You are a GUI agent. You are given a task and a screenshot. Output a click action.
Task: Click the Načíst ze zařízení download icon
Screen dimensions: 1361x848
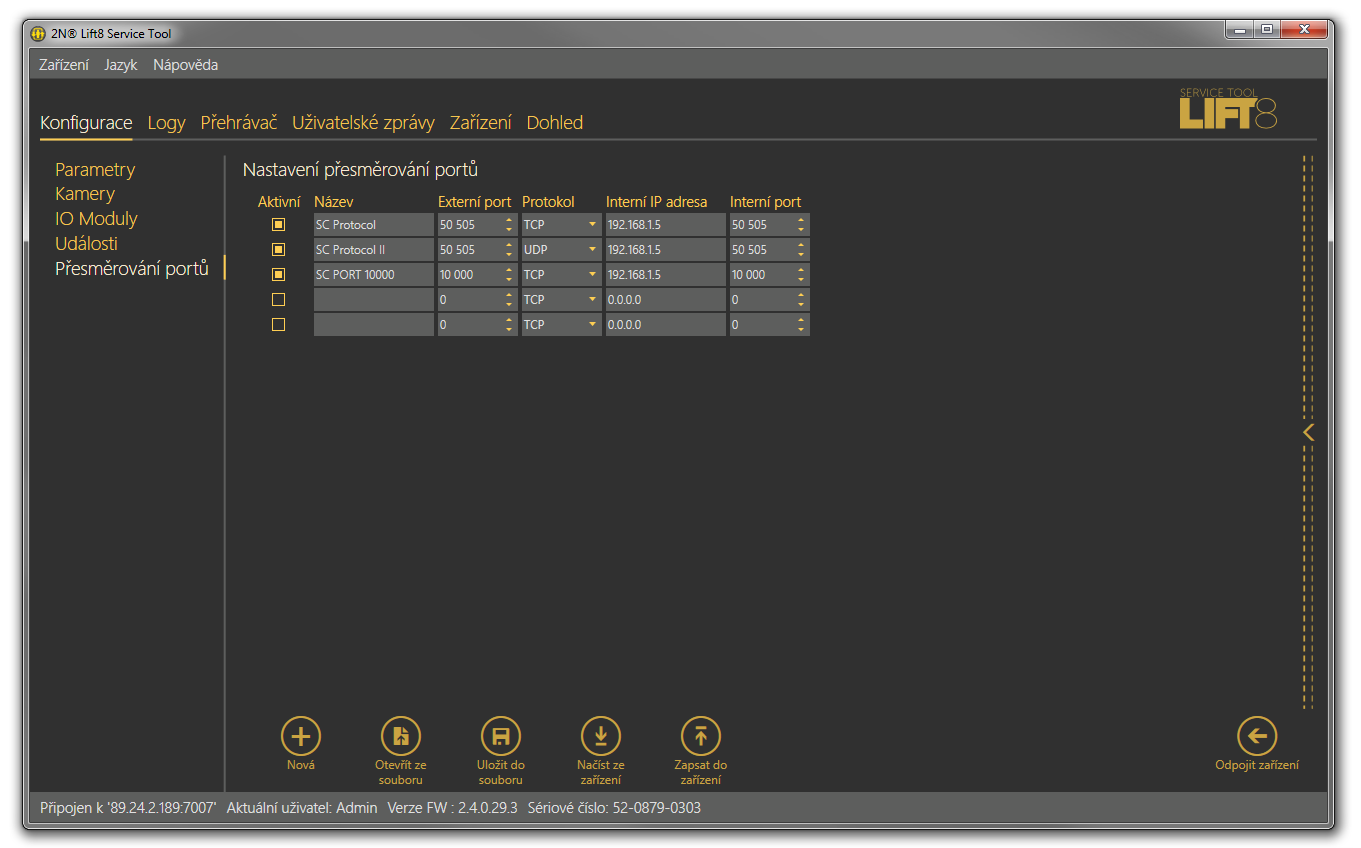pyautogui.click(x=600, y=736)
